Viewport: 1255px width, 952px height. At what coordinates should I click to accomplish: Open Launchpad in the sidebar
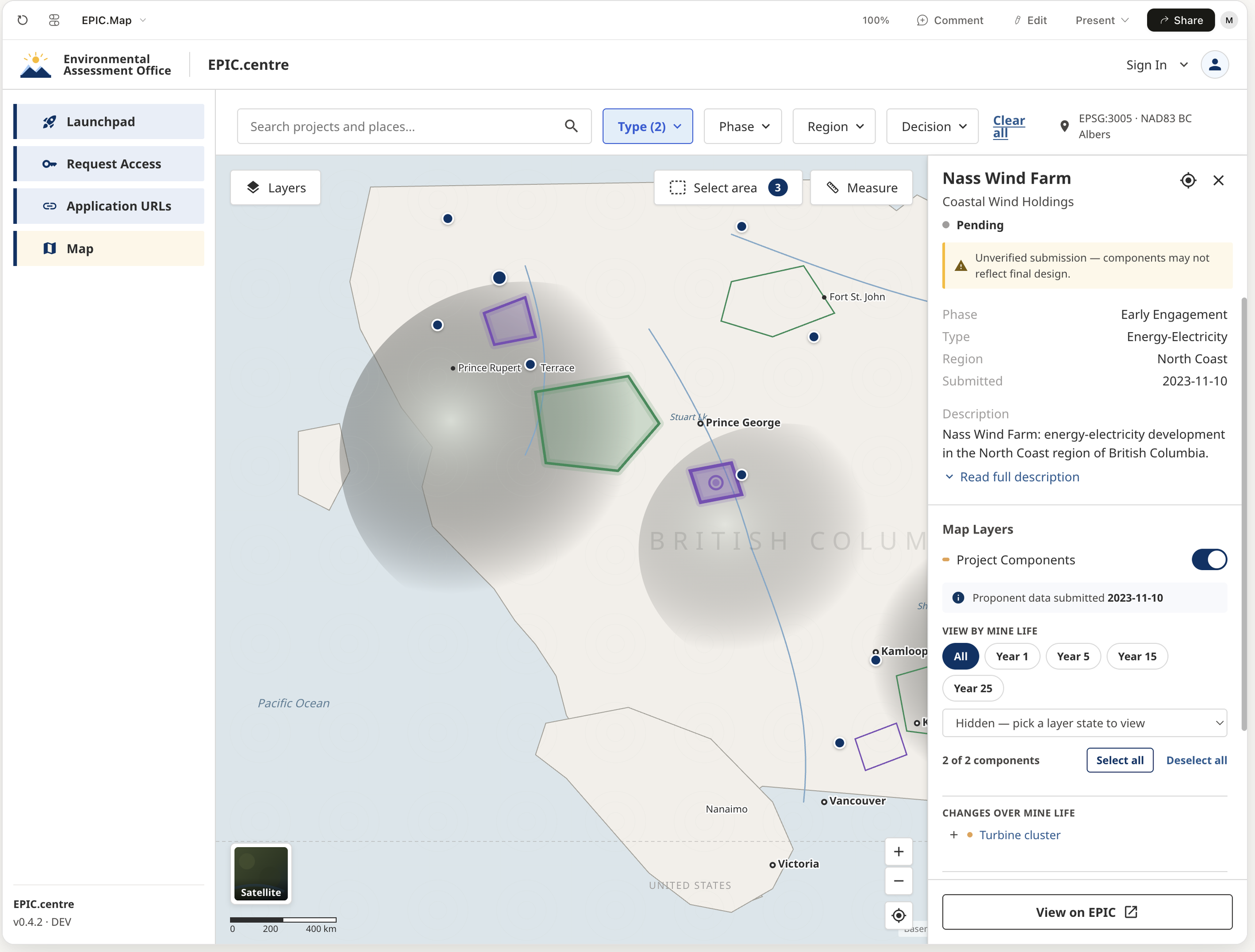click(109, 121)
